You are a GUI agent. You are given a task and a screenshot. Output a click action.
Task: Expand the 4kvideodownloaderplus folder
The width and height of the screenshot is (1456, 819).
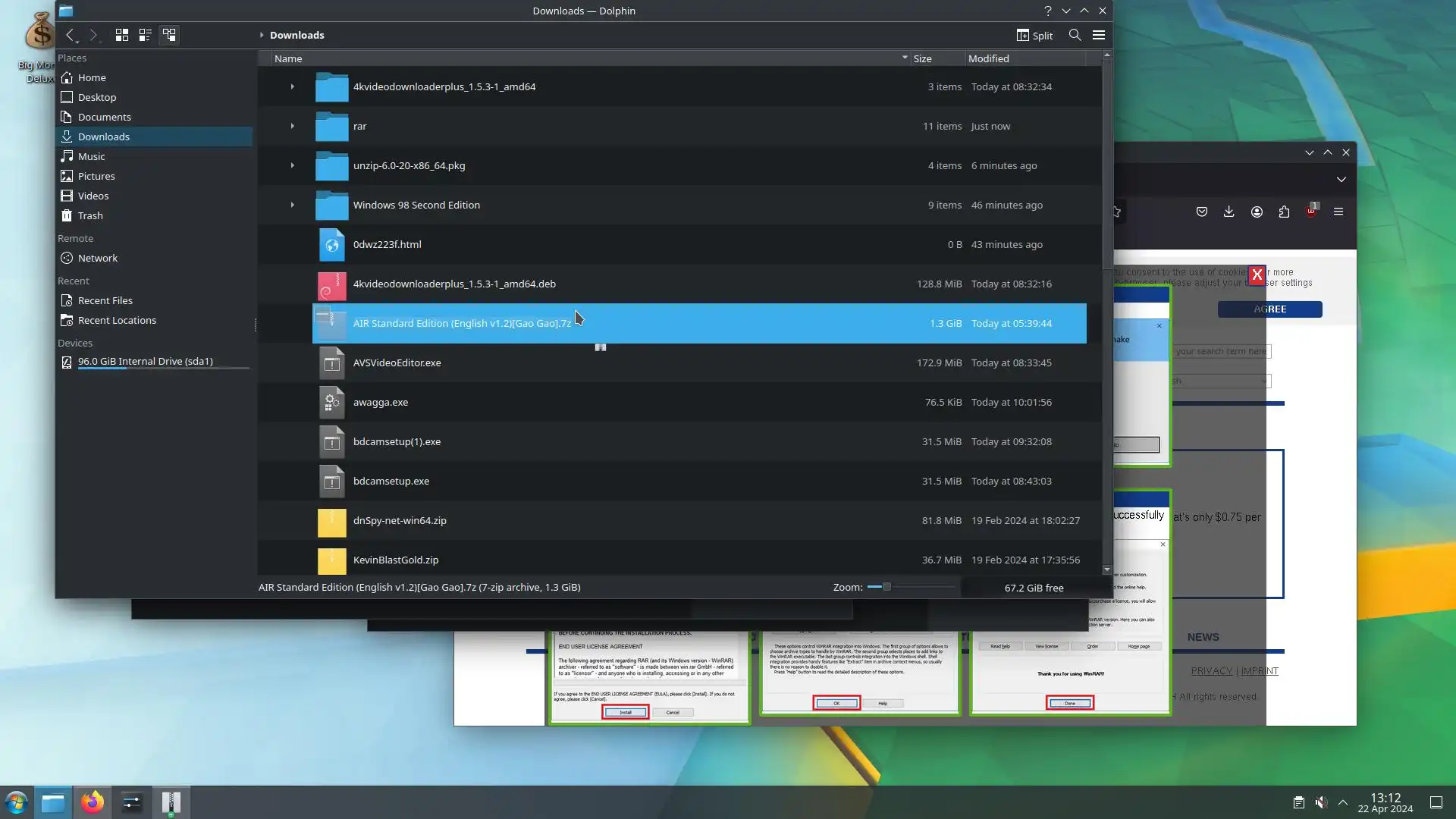tap(292, 86)
